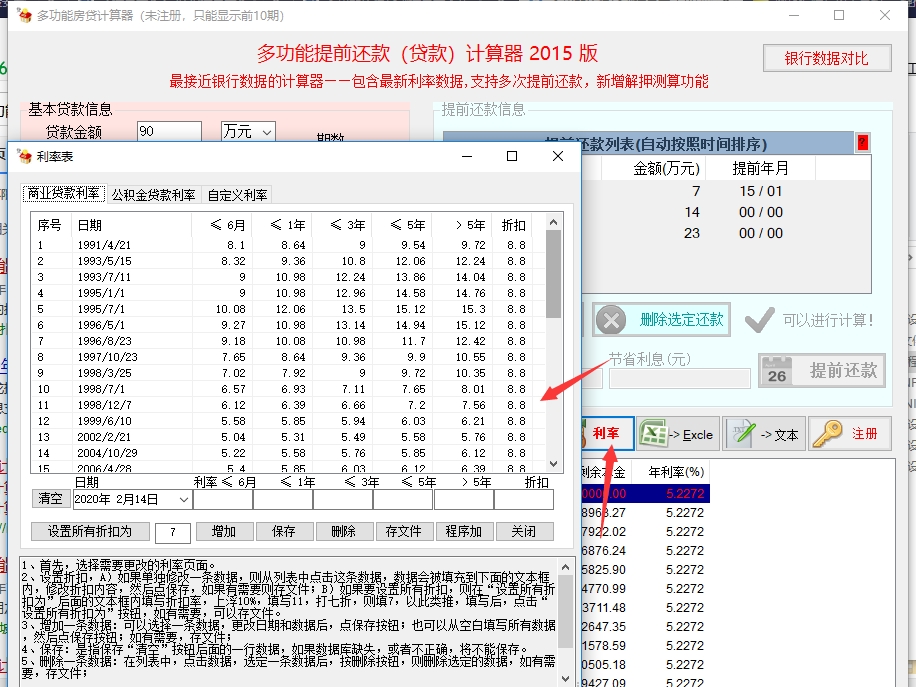
Task: Select prepayment row with 15 / 01
Action: tap(726, 192)
